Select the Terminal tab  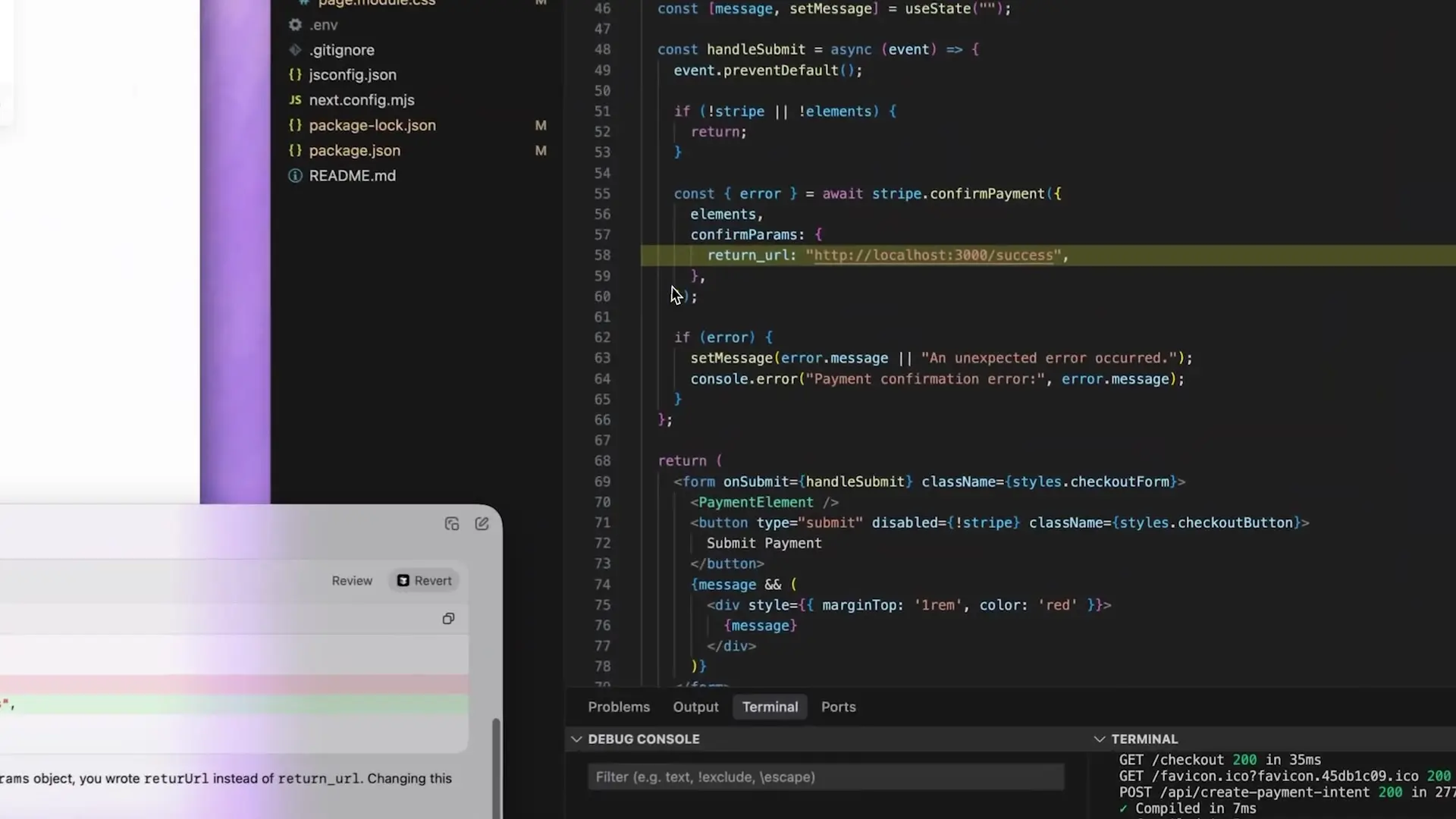pyautogui.click(x=770, y=707)
